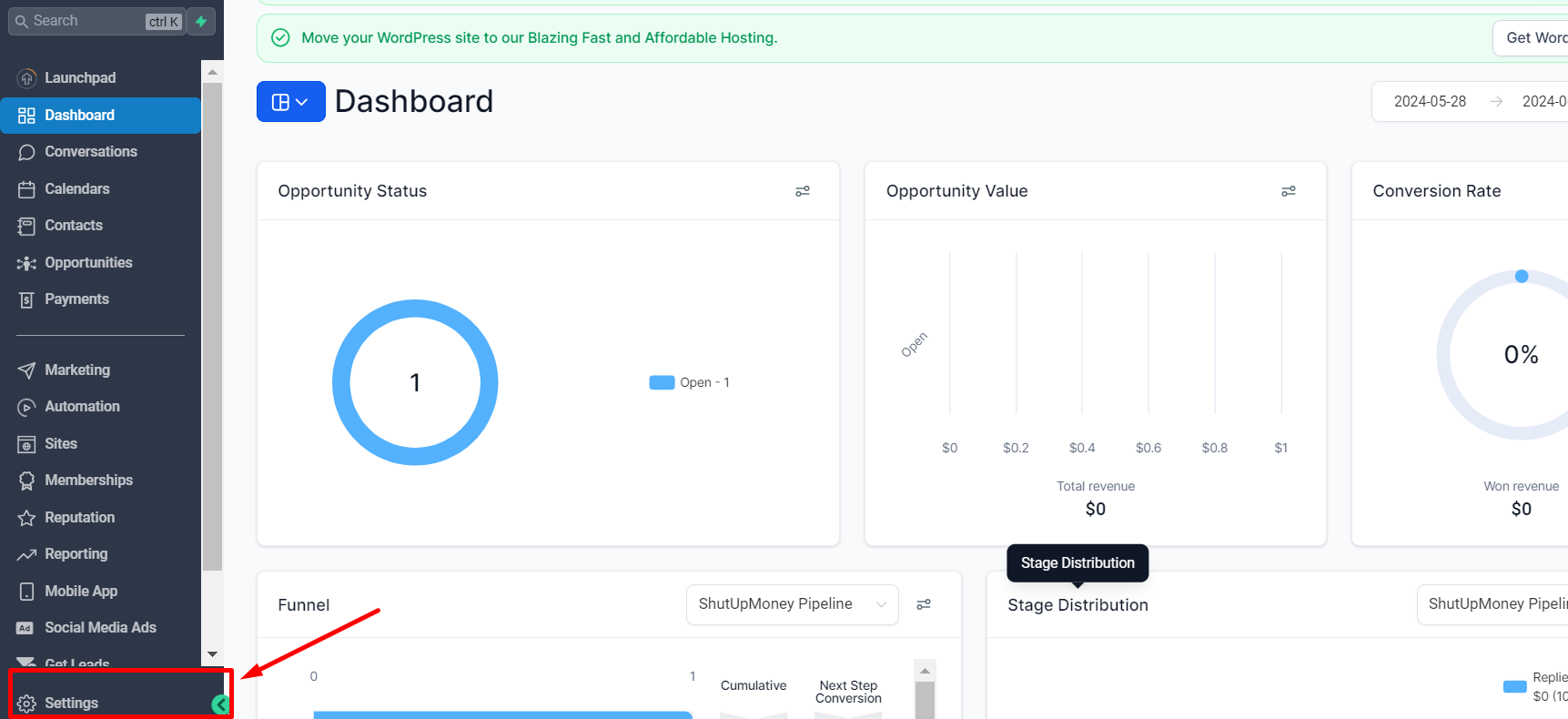
Task: Open Funnel widget filter settings icon
Action: 924,604
